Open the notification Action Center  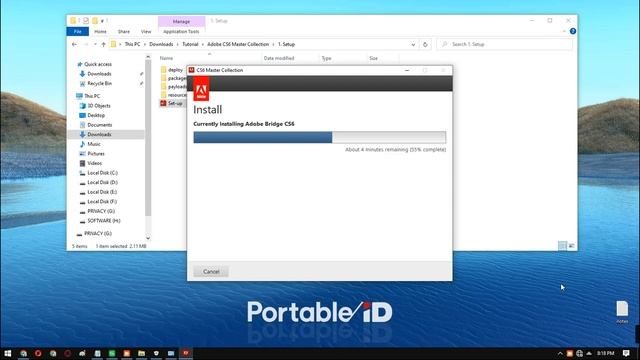pos(626,353)
